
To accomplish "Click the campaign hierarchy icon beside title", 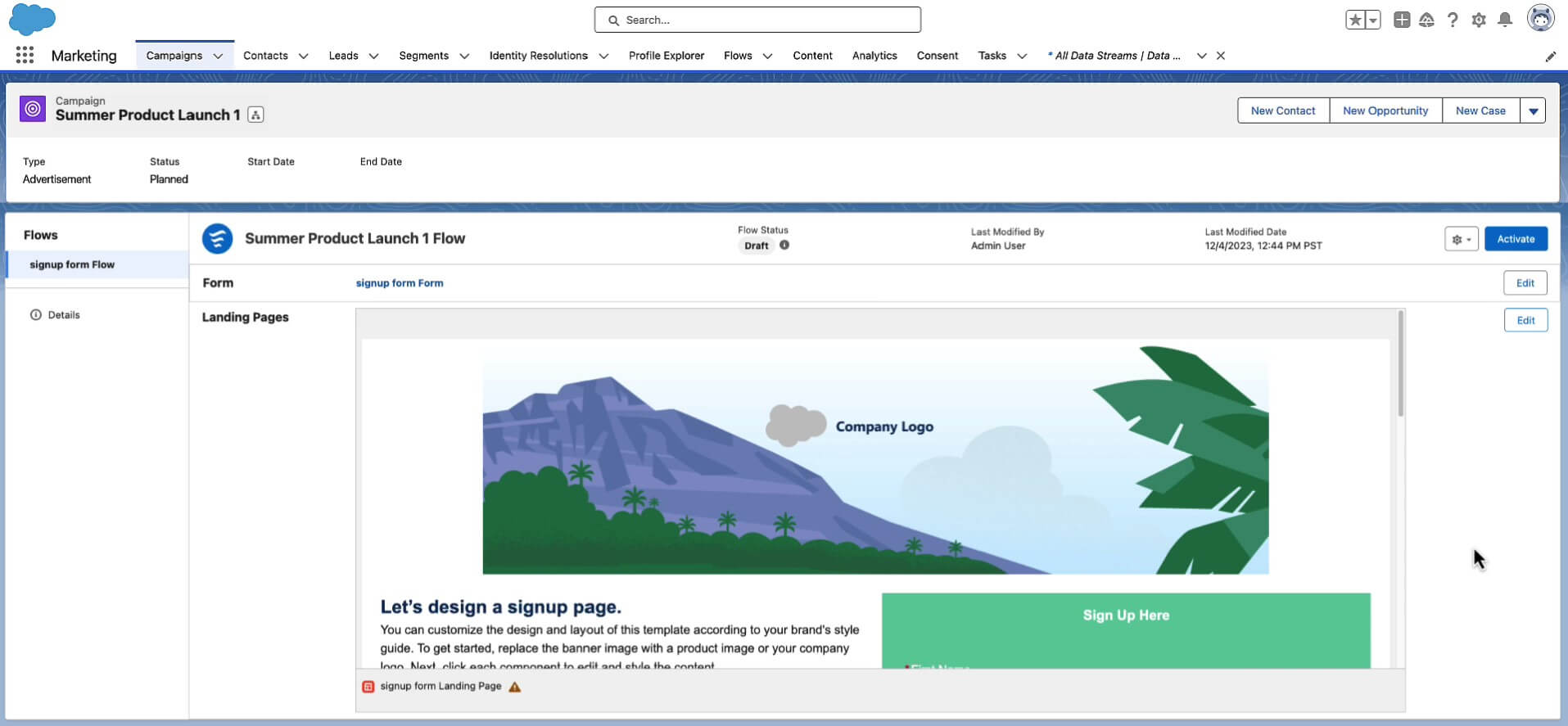I will (x=255, y=115).
